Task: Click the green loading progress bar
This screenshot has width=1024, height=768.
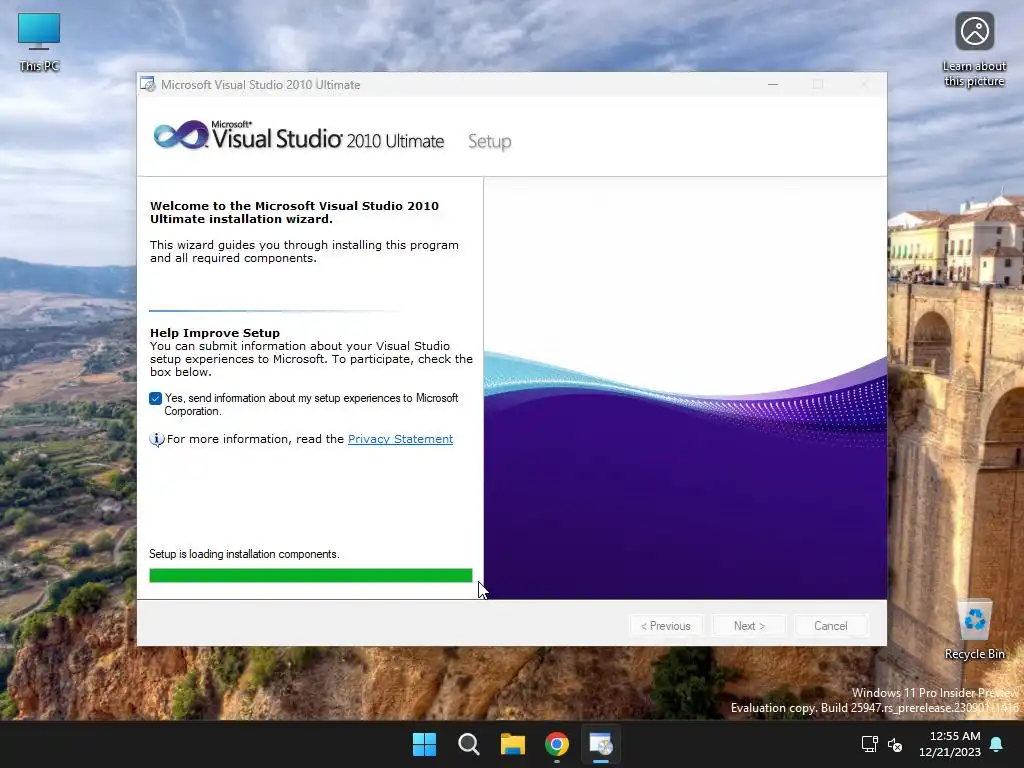Action: click(311, 575)
